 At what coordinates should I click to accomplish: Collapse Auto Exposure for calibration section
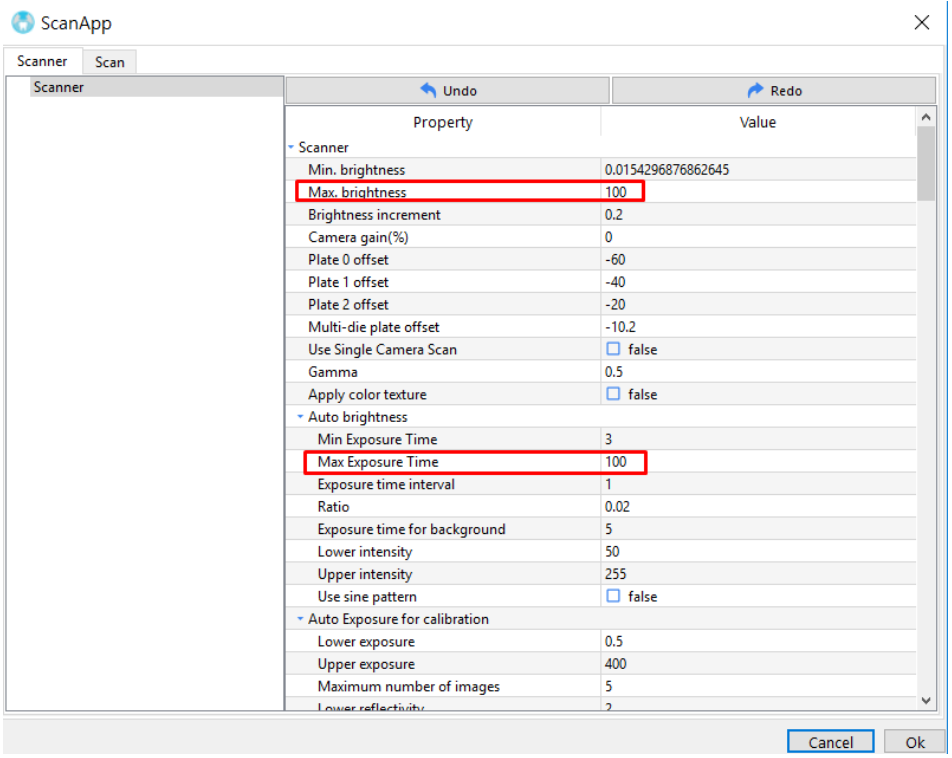point(300,619)
